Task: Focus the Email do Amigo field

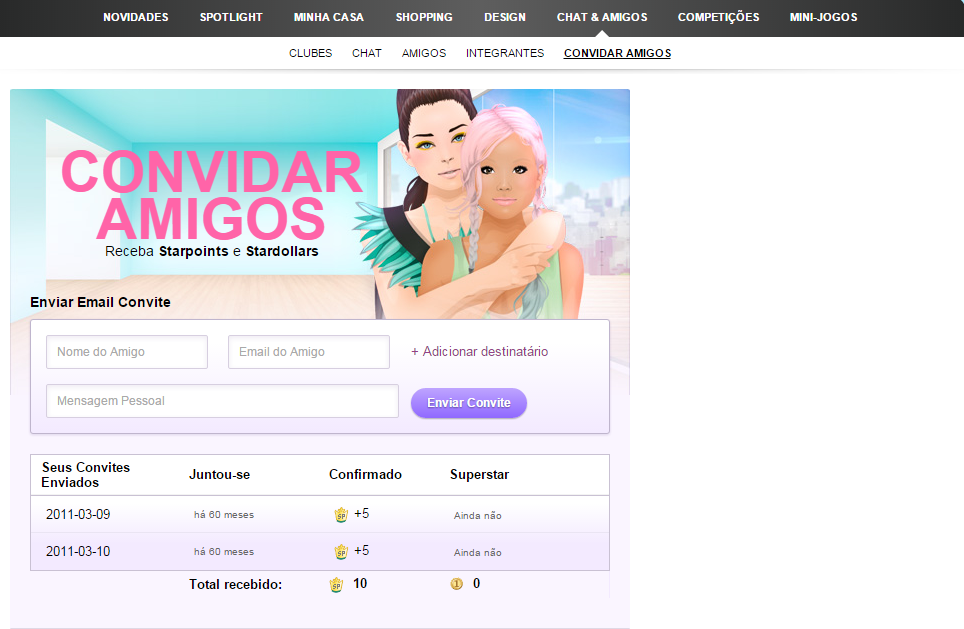Action: [309, 352]
